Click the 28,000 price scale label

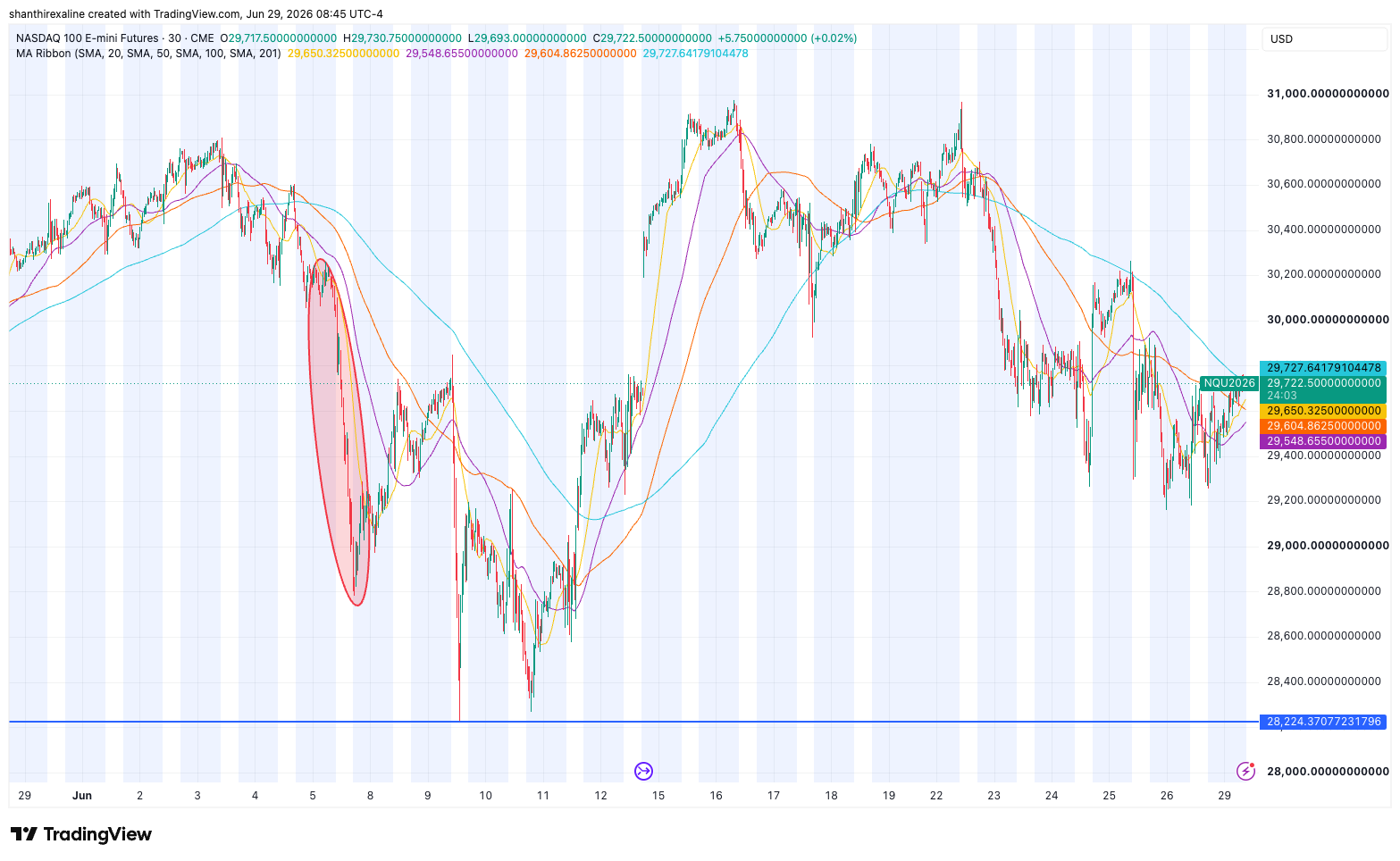tap(1328, 772)
